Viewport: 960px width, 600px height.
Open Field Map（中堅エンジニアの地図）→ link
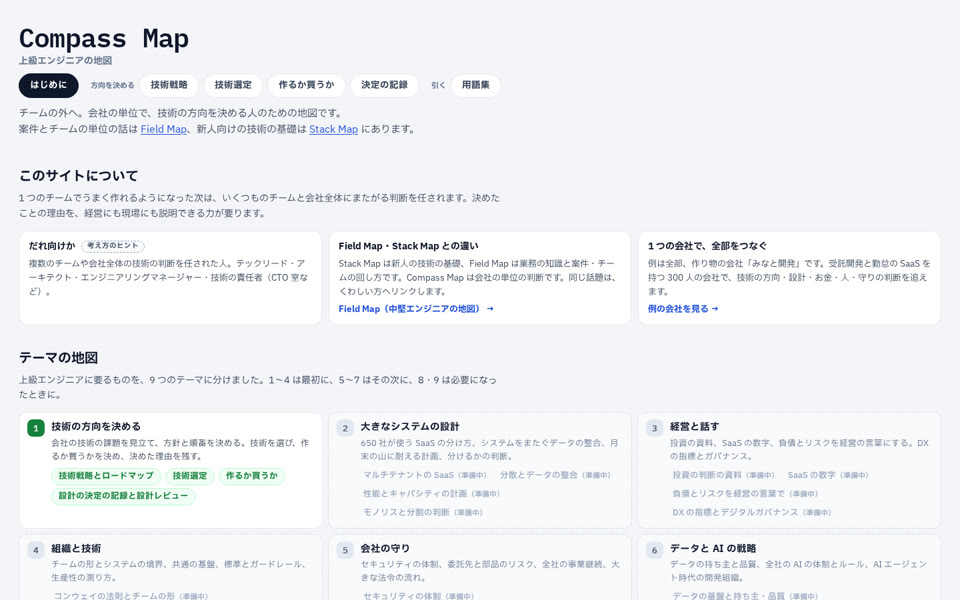pos(416,309)
